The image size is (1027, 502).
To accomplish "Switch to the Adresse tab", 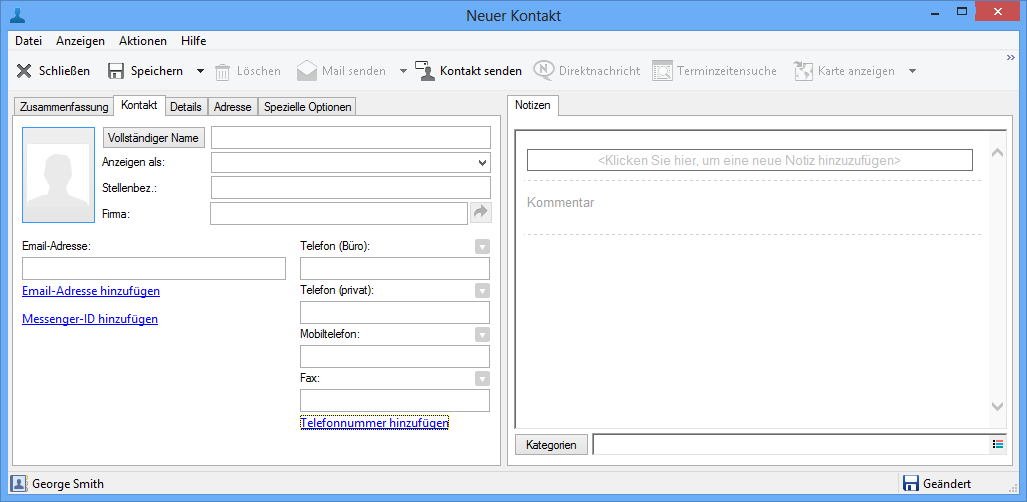I will (233, 107).
